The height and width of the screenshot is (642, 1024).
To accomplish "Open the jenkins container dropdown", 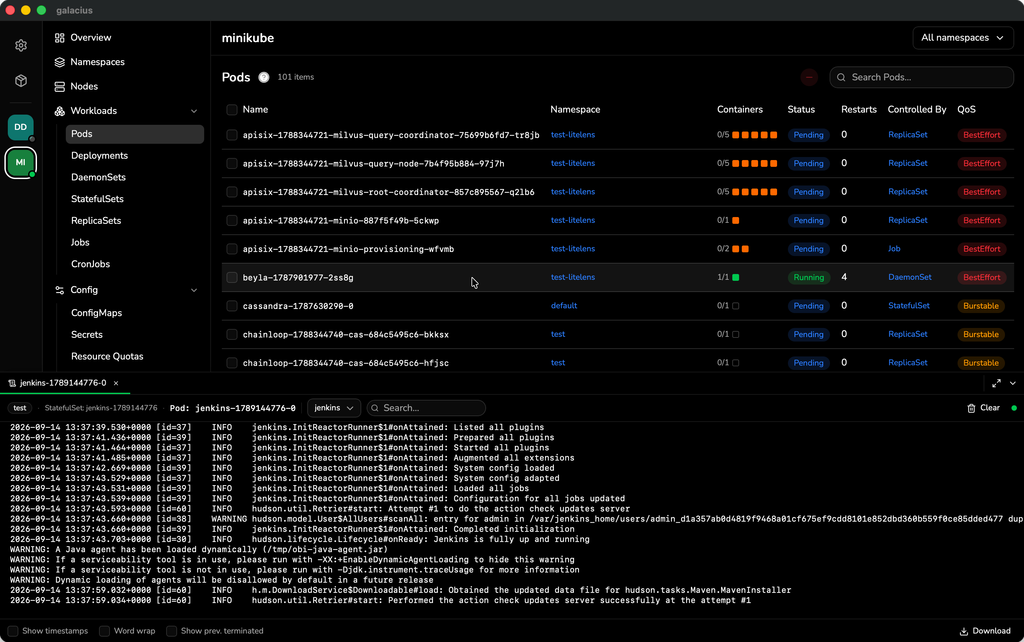I will coord(334,408).
